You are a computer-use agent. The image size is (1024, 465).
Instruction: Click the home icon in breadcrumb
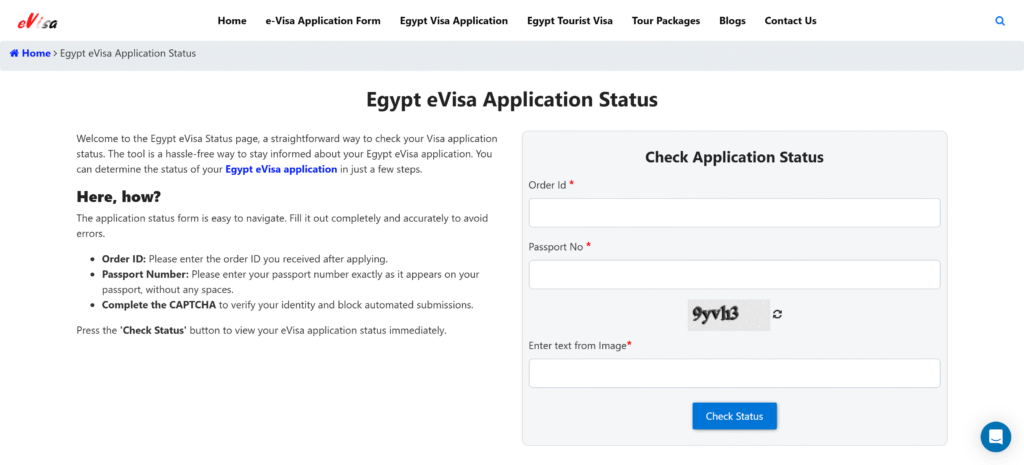coord(14,53)
